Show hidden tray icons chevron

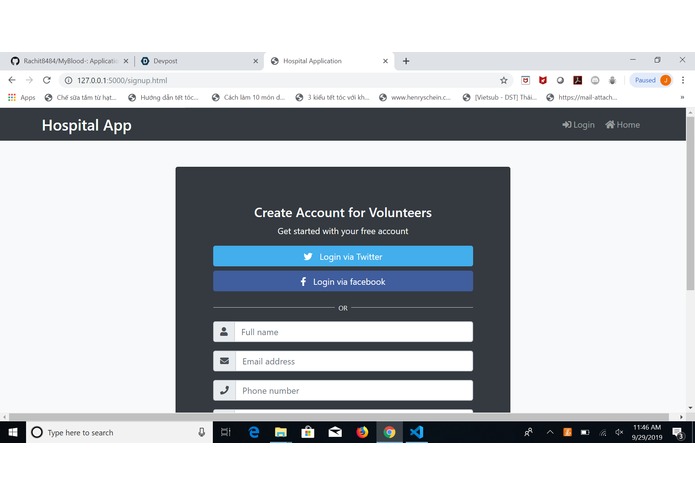point(550,432)
